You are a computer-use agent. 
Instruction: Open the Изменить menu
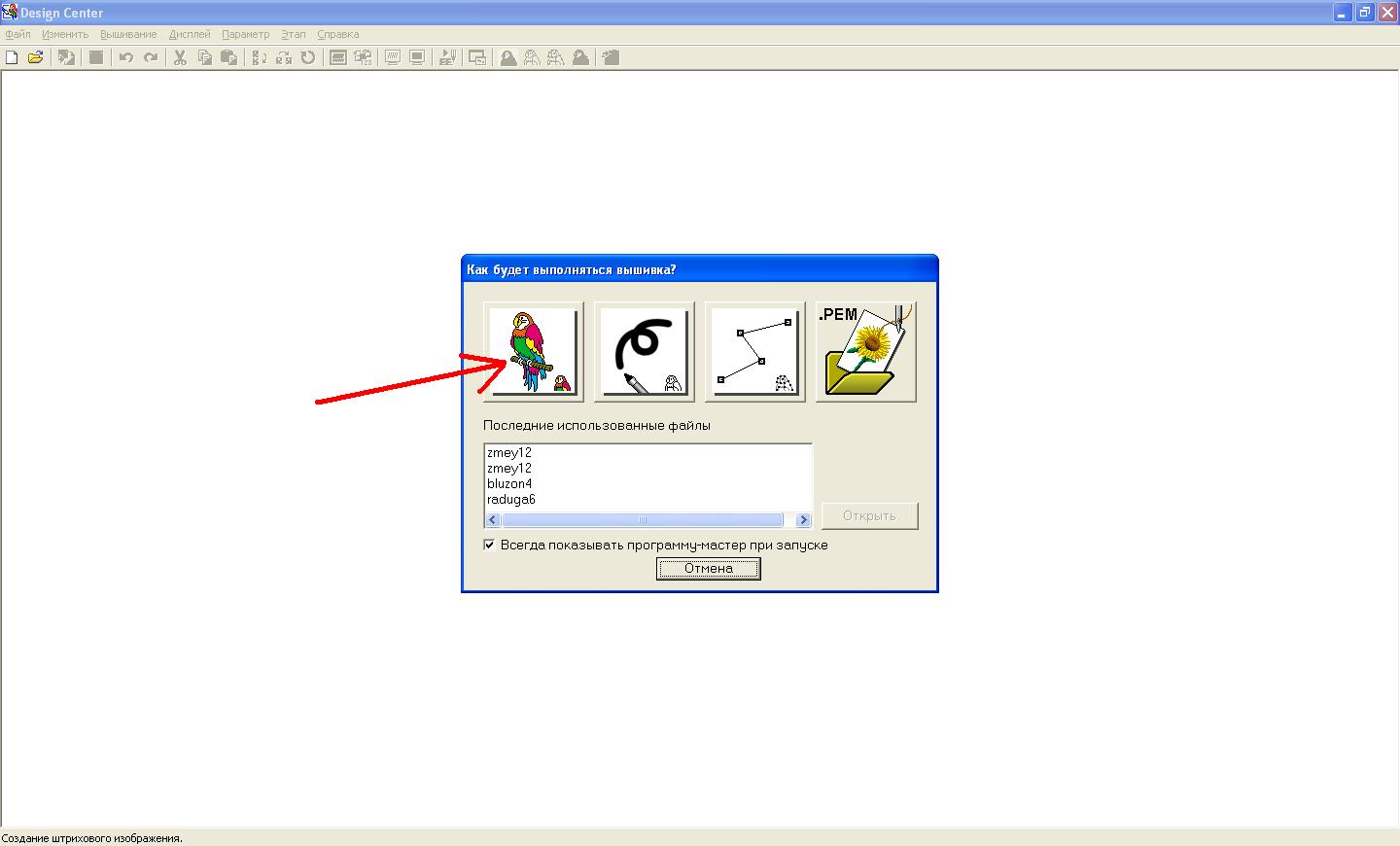tap(65, 34)
